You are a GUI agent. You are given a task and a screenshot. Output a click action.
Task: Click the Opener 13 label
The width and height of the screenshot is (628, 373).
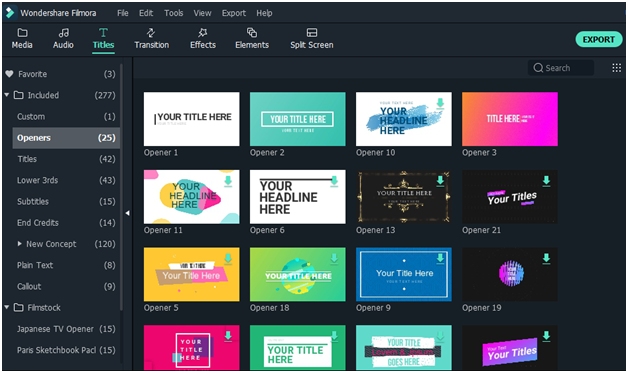[x=375, y=230]
